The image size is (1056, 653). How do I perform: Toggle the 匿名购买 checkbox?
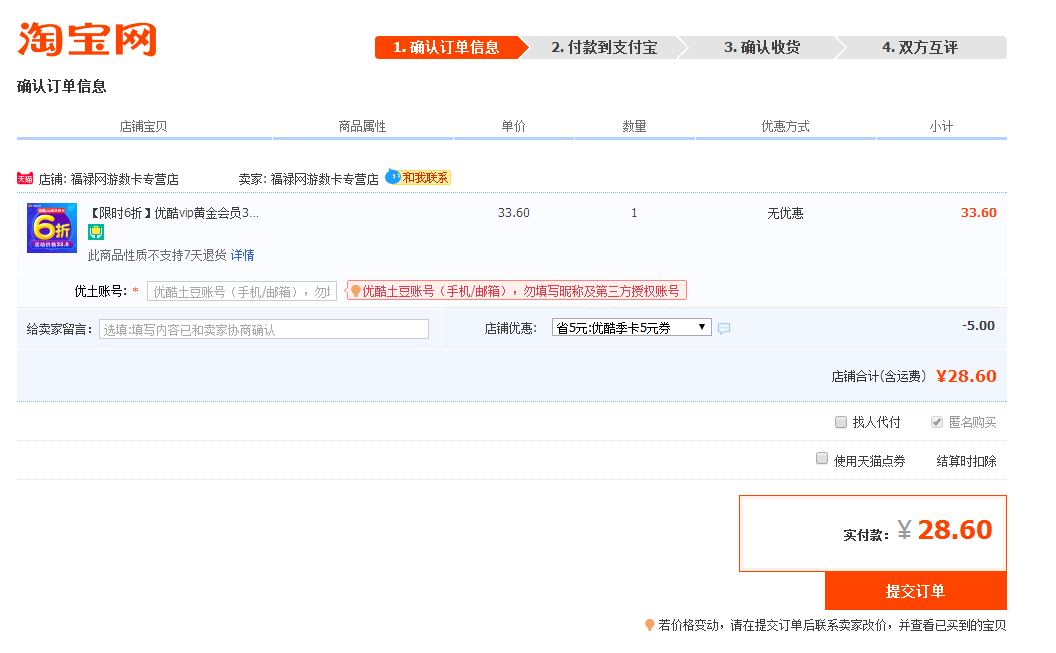tap(936, 422)
